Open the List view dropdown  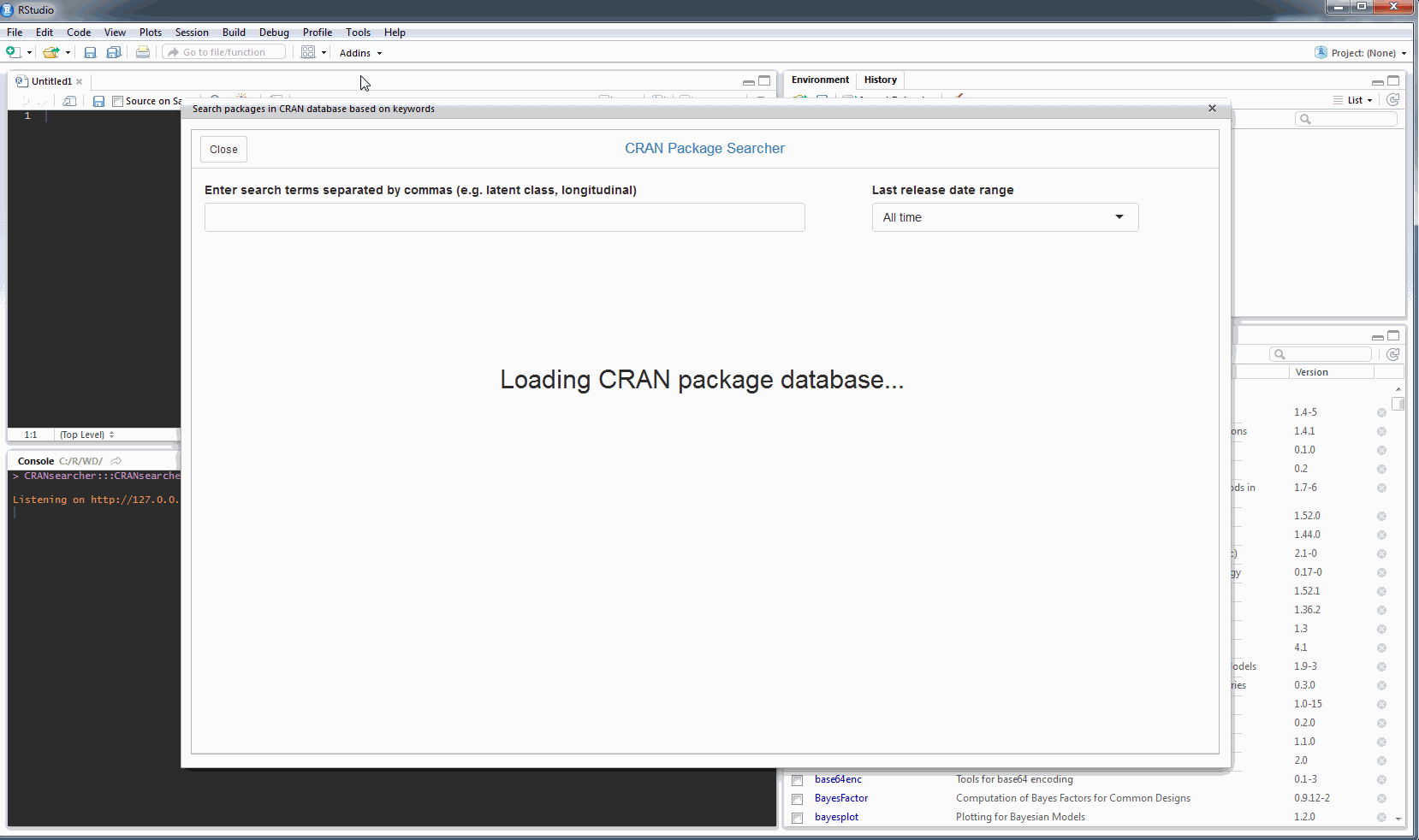tap(1353, 100)
